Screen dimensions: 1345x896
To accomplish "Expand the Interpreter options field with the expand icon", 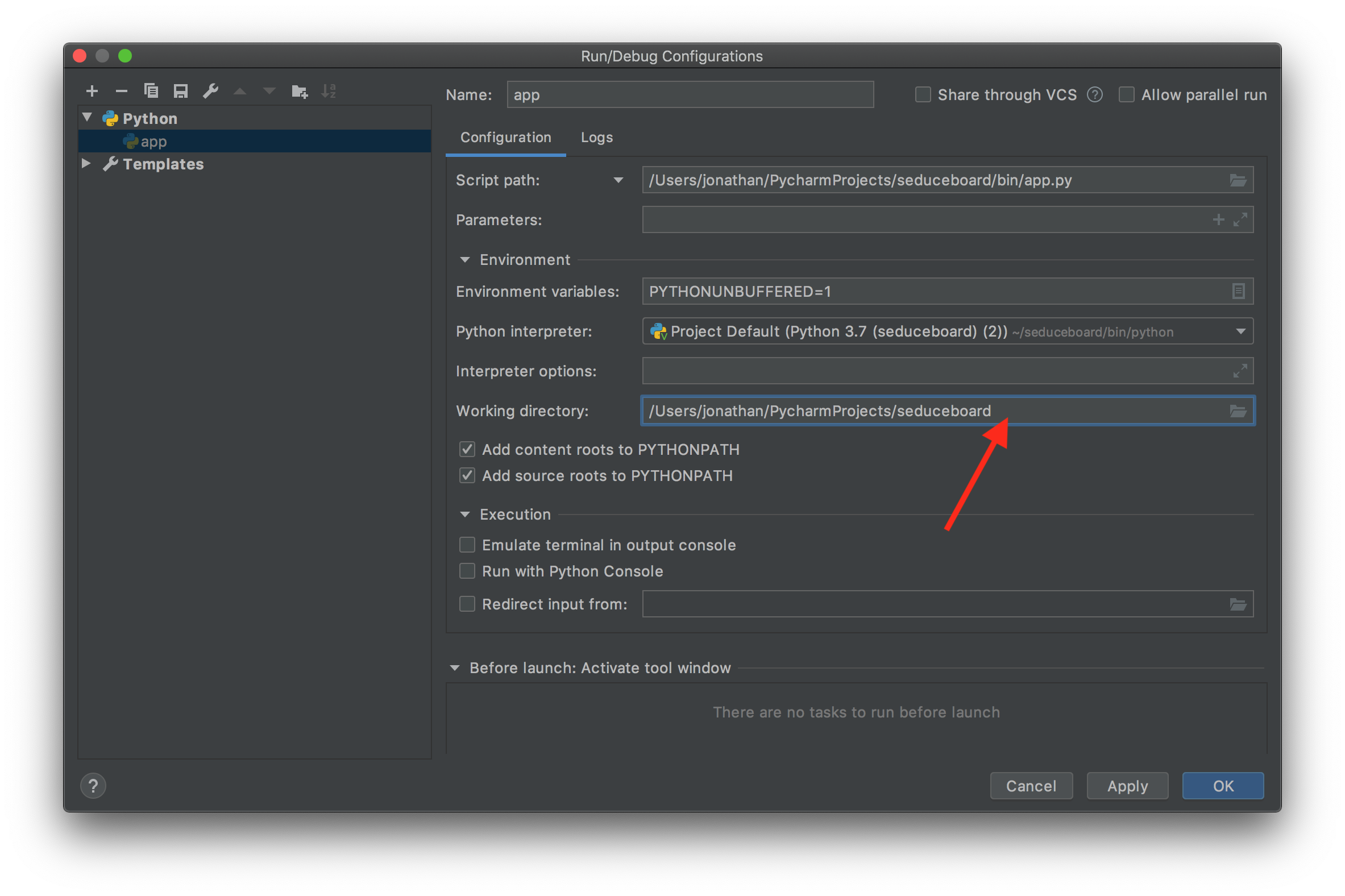I will (1240, 371).
